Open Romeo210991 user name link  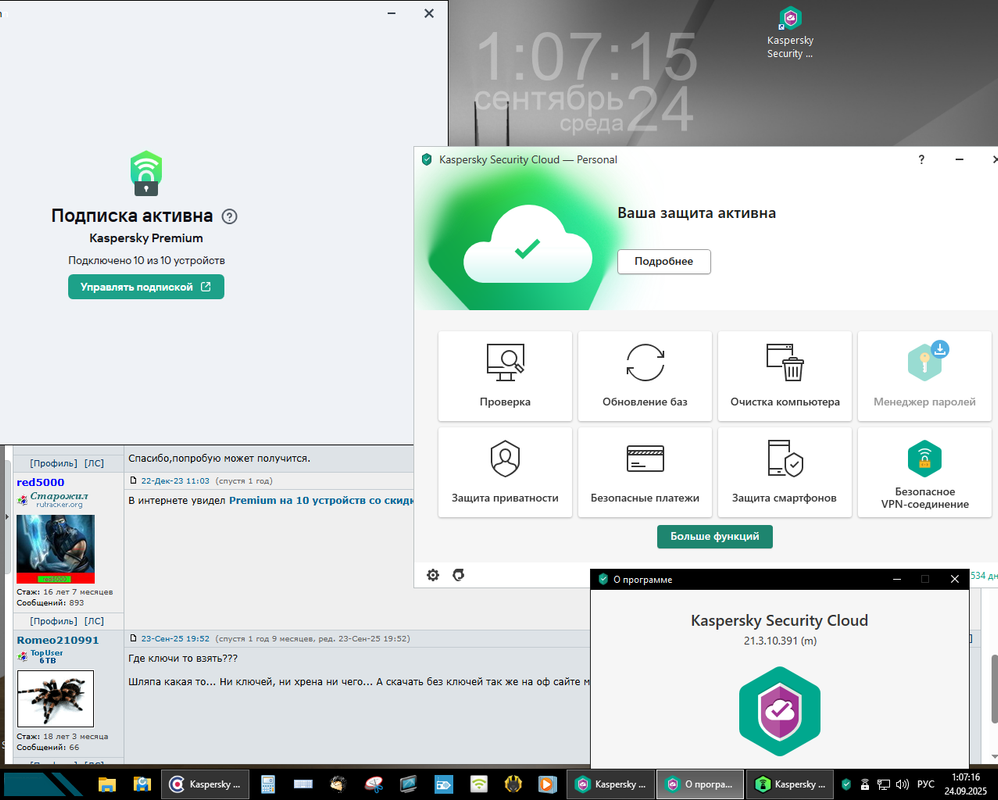click(x=57, y=640)
